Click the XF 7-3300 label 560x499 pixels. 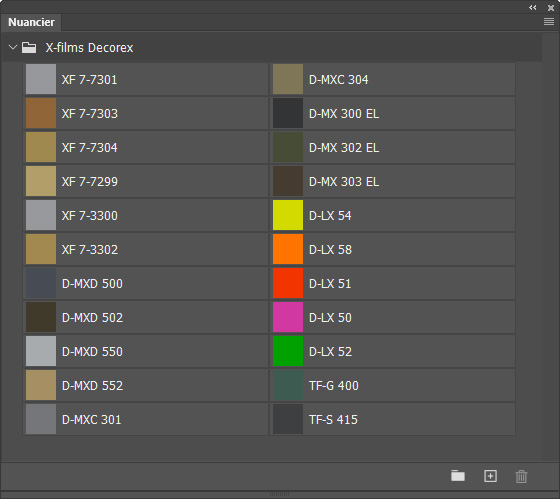coord(89,215)
